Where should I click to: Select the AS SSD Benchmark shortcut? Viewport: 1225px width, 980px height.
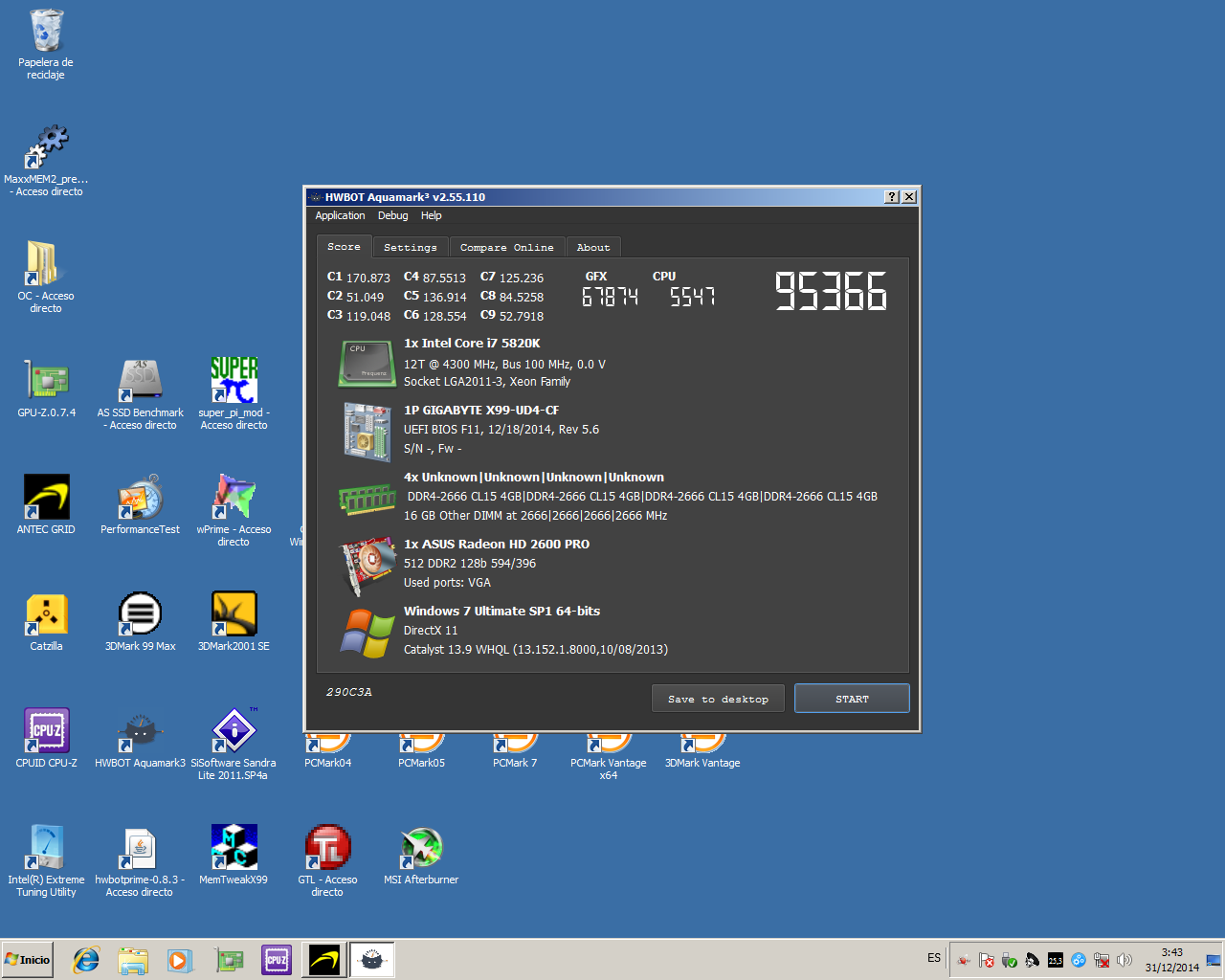point(140,381)
